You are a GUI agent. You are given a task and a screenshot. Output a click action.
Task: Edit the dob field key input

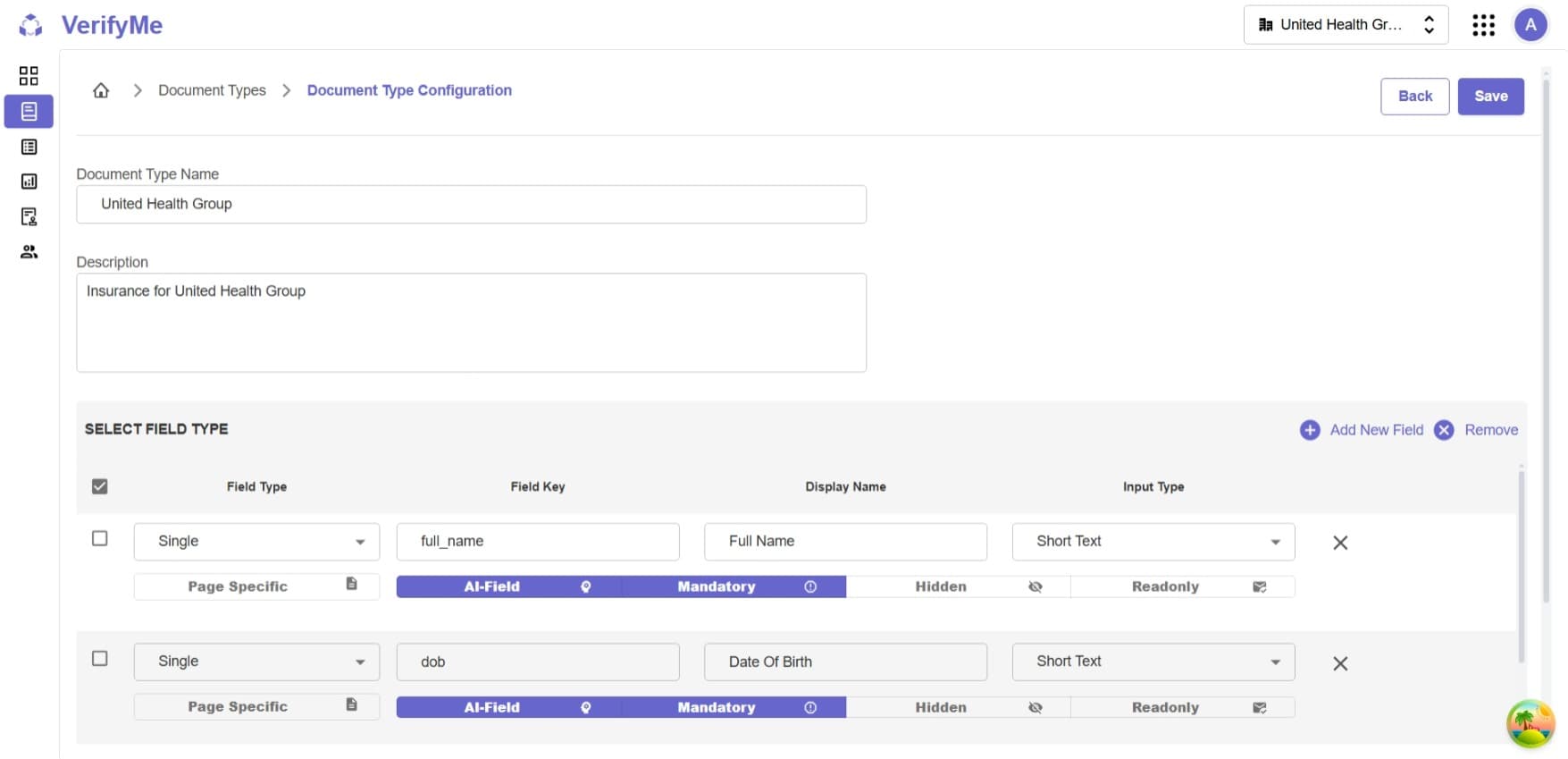pos(538,662)
